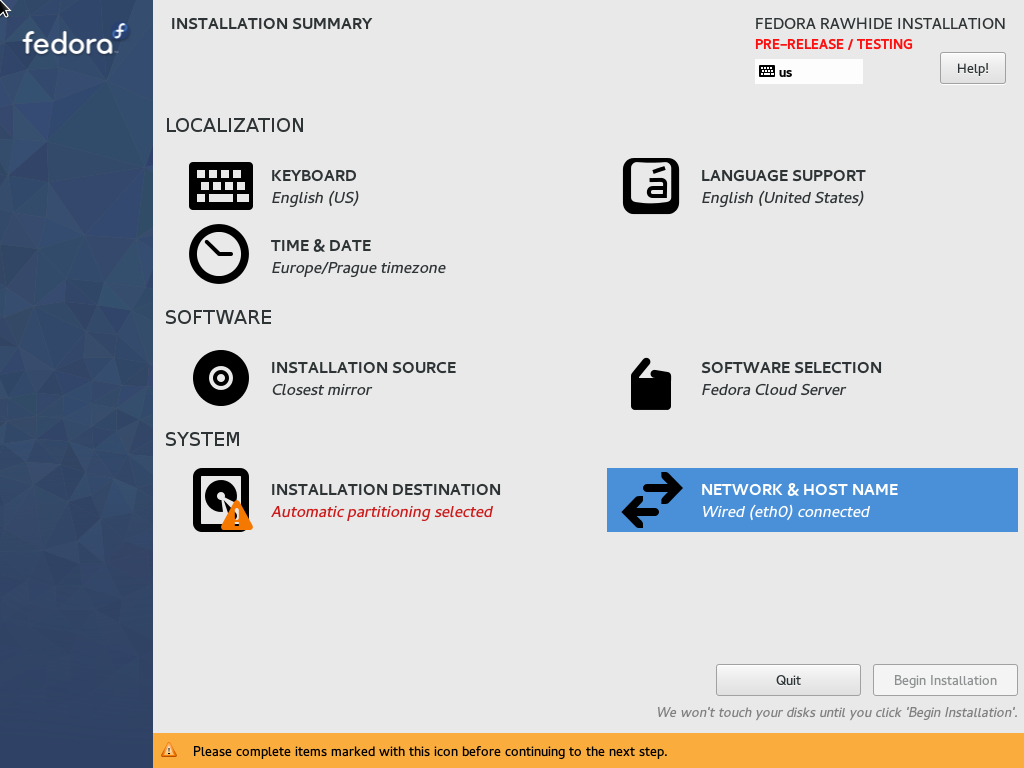Open the LANGUAGE SUPPORT label

tap(783, 176)
